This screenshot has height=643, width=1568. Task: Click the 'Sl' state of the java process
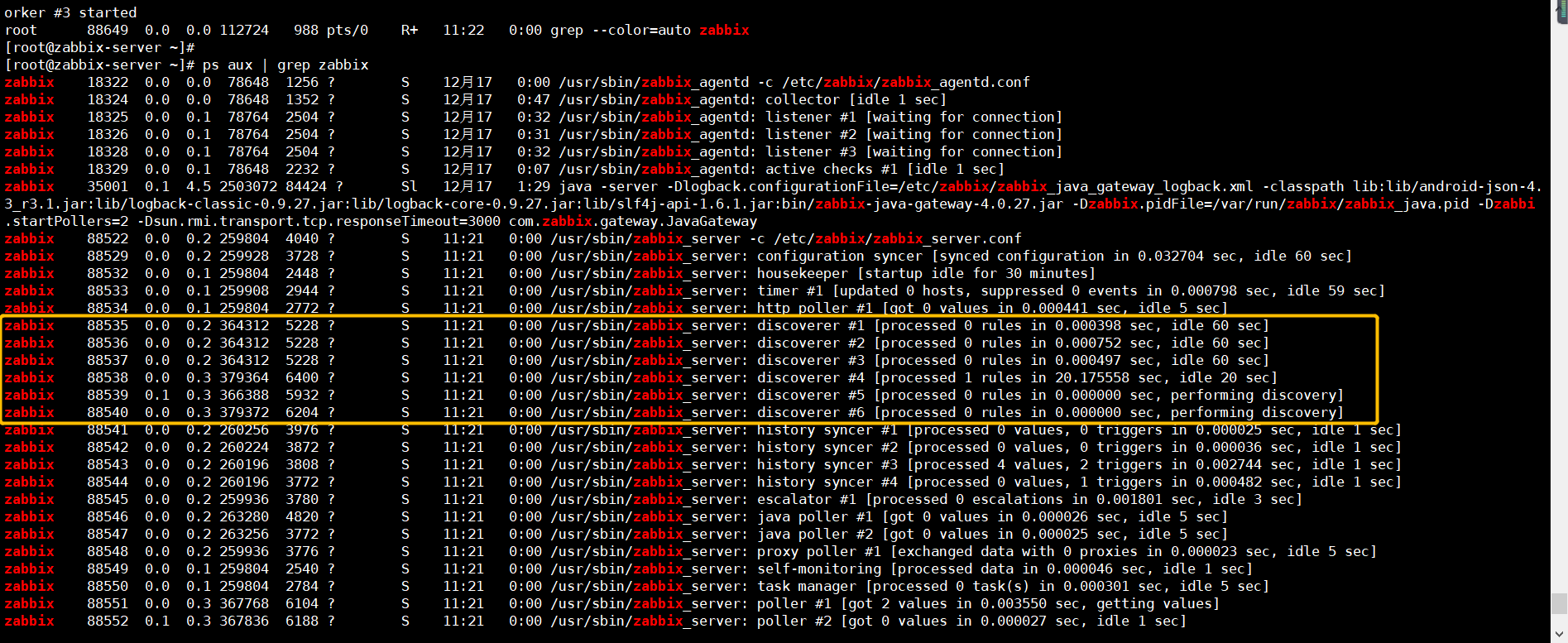[410, 186]
